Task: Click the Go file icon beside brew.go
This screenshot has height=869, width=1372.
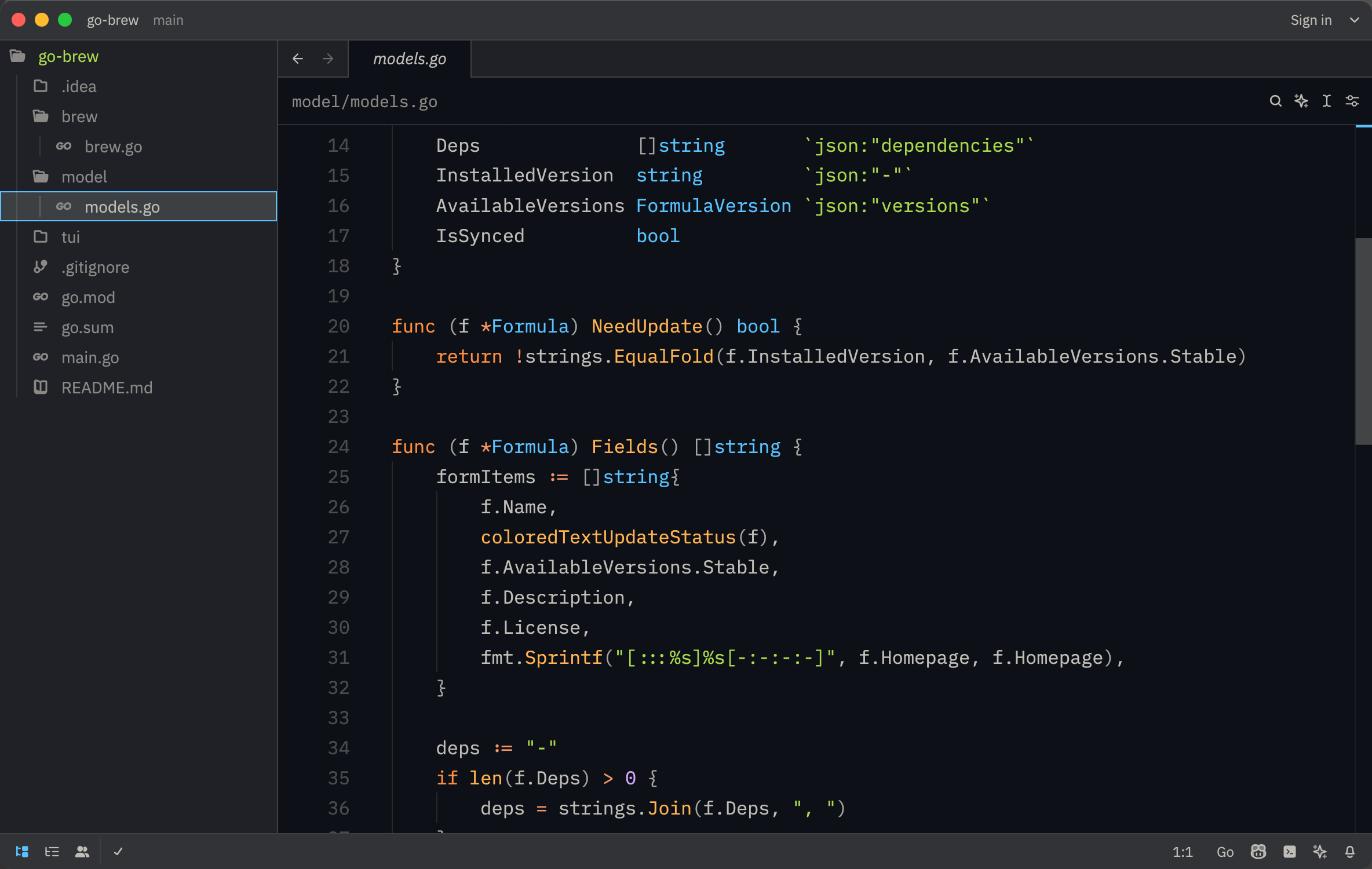Action: (x=64, y=146)
